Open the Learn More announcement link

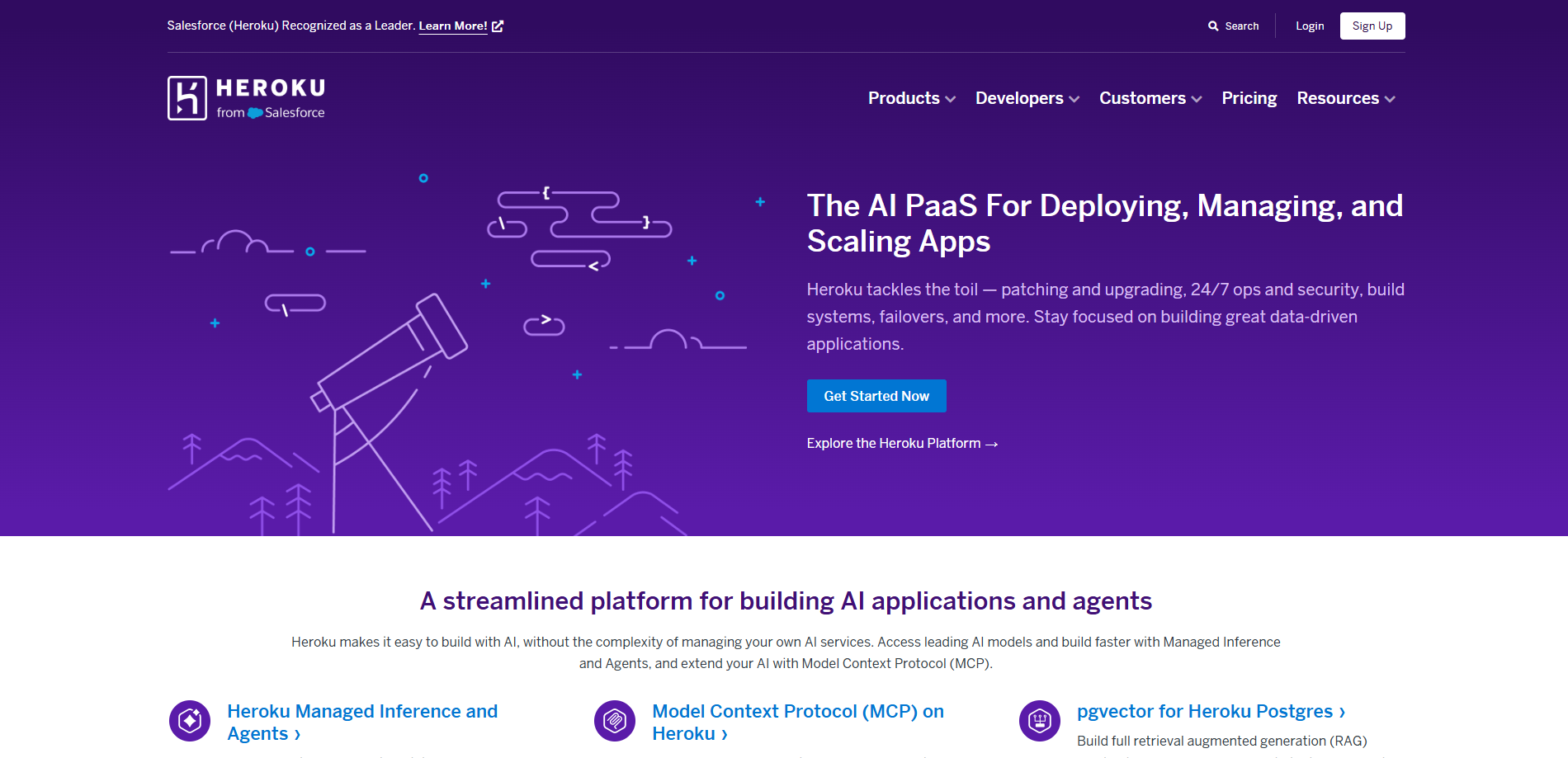452,26
